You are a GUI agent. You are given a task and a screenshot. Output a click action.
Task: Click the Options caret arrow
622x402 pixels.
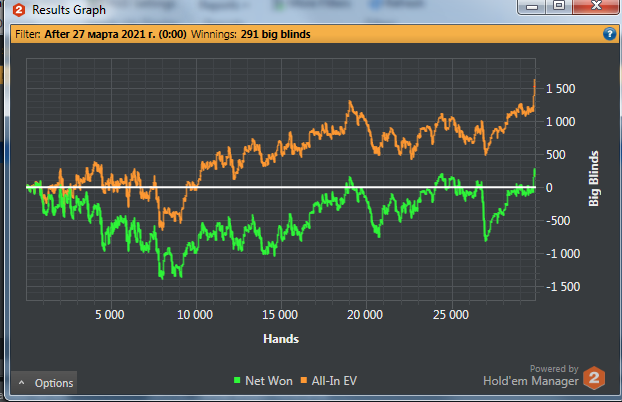[21, 383]
